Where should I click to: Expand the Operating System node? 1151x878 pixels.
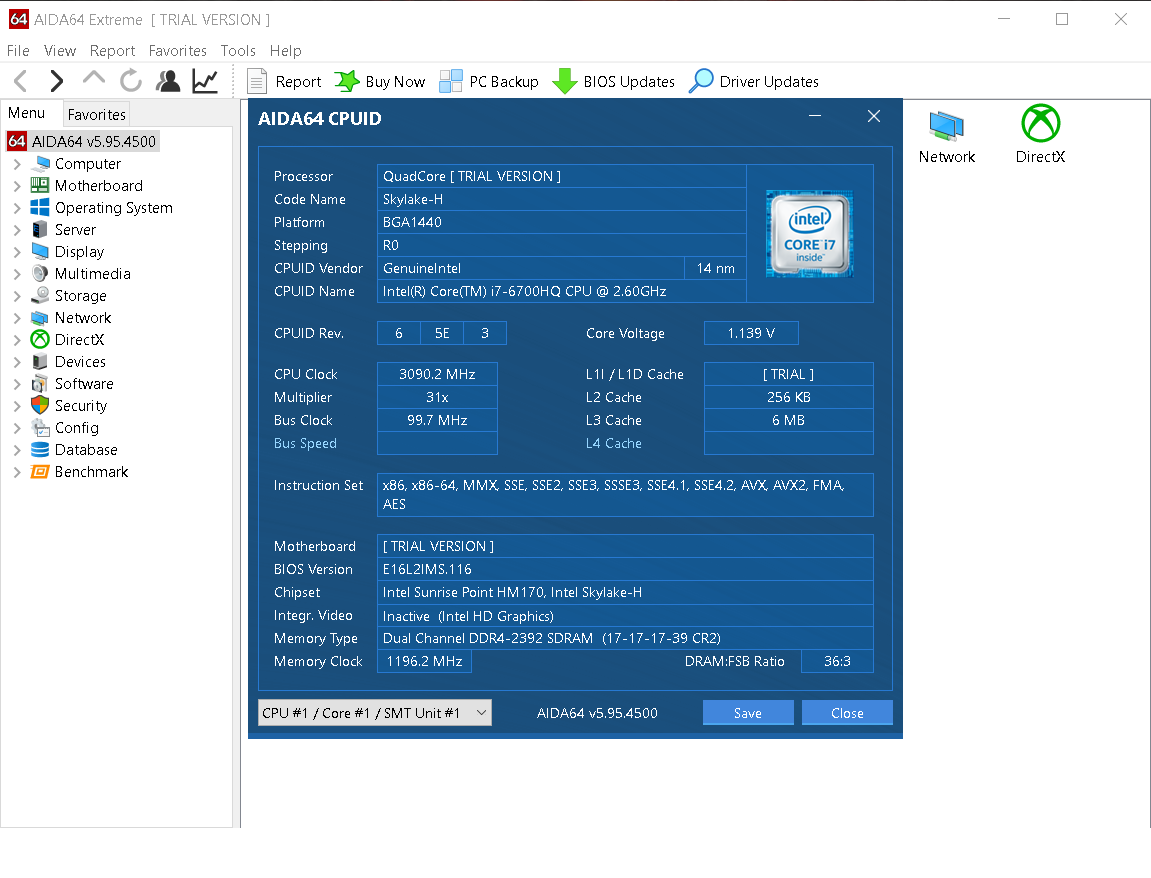coord(17,208)
